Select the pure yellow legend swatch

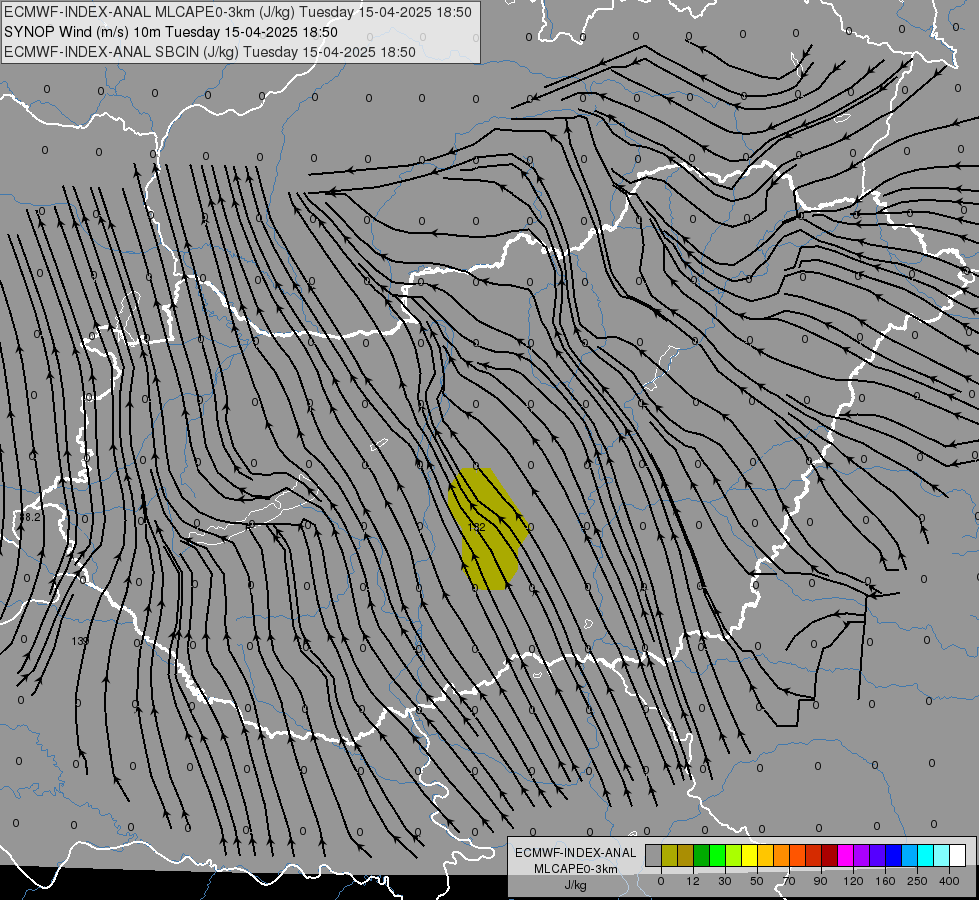(x=750, y=855)
